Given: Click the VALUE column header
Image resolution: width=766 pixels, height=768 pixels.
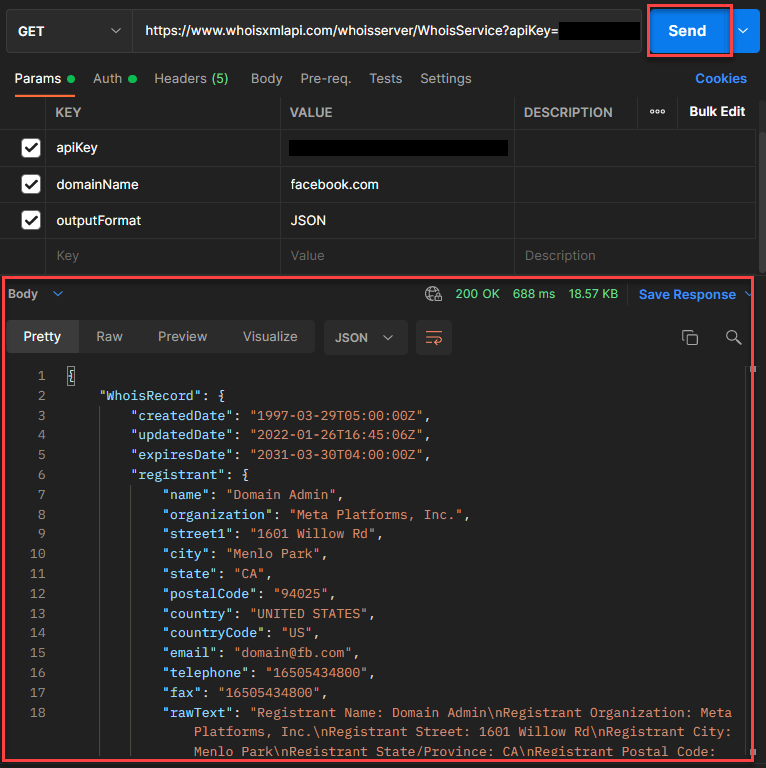Looking at the screenshot, I should 311,113.
